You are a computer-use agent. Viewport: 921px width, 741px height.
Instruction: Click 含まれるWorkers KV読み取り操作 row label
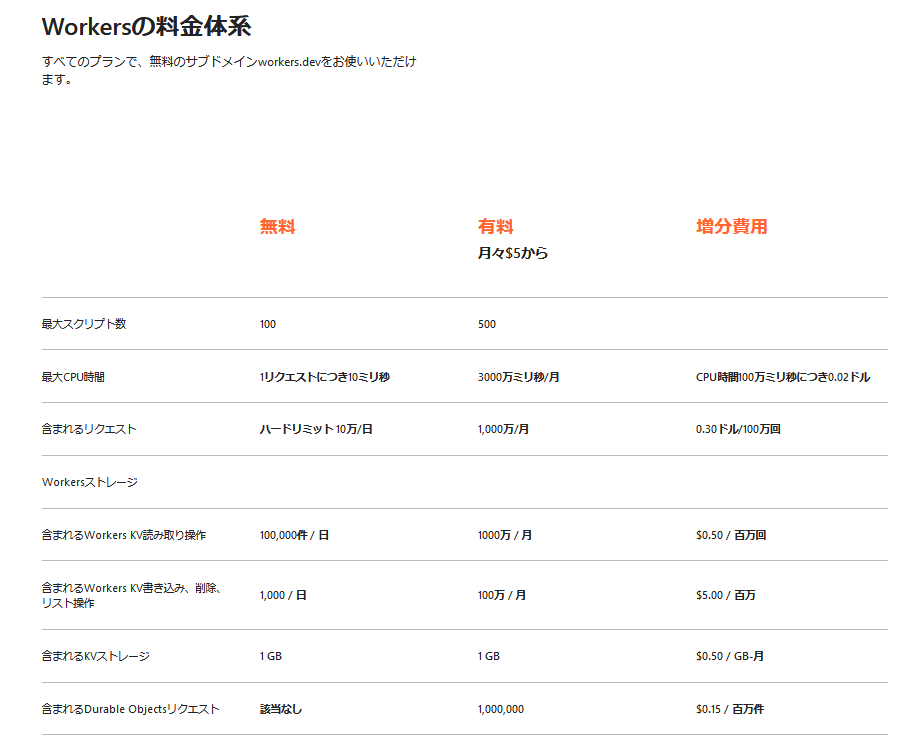point(124,535)
